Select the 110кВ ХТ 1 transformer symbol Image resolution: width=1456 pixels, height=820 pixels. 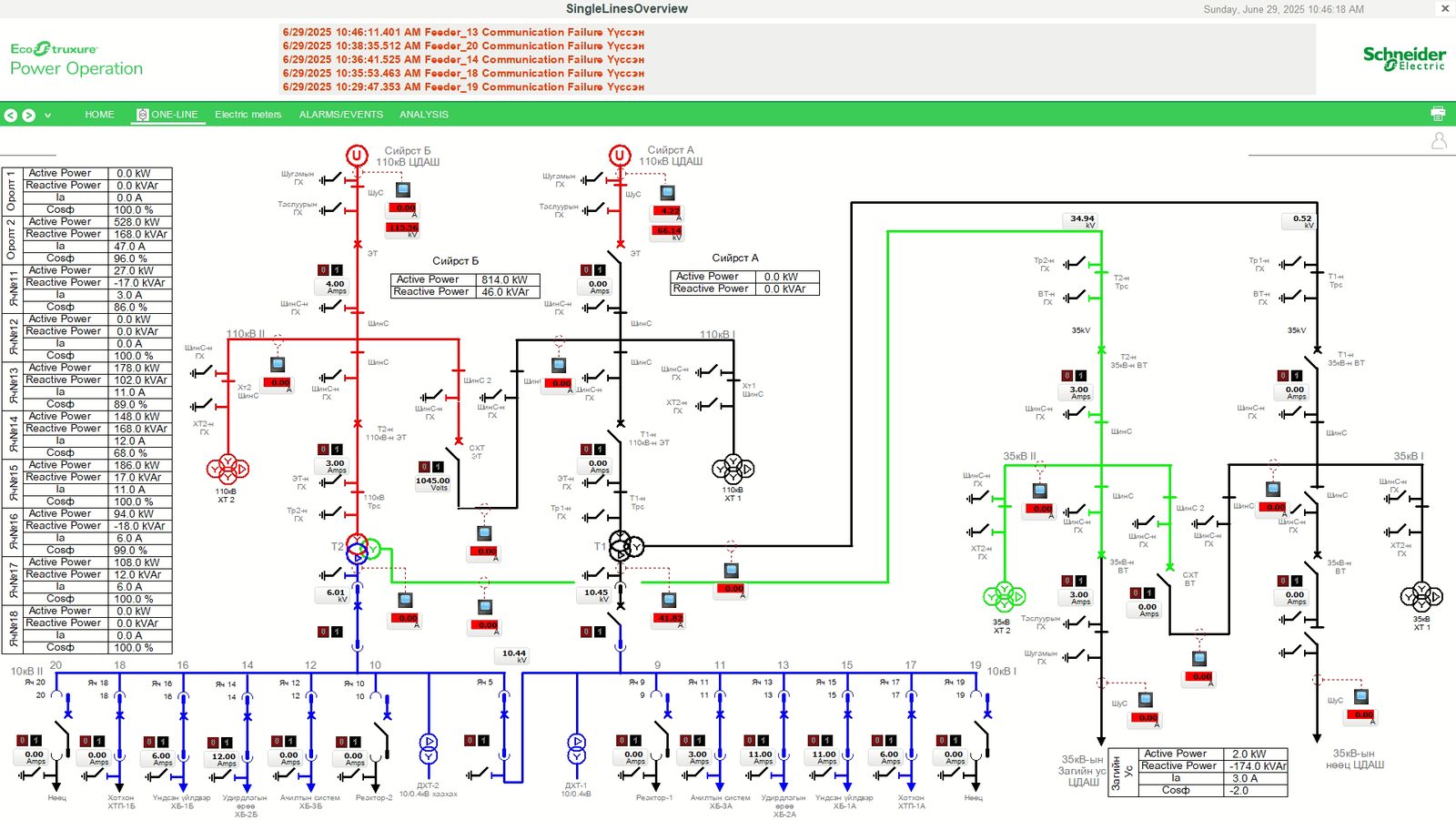(x=733, y=468)
